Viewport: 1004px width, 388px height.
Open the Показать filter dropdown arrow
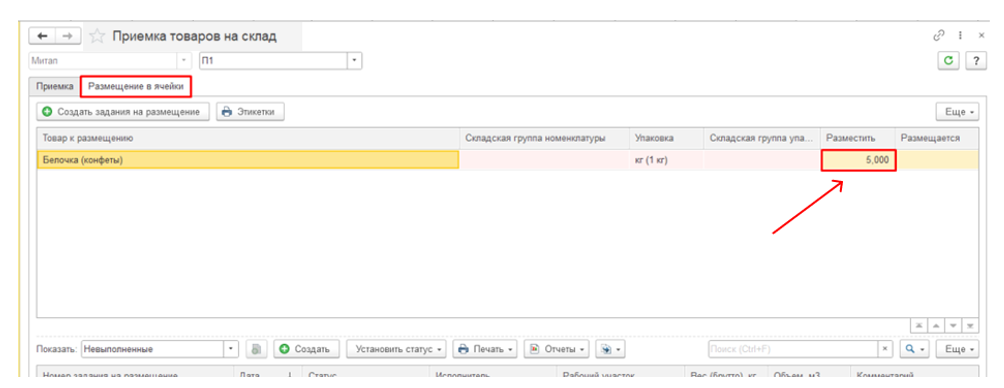pos(231,350)
